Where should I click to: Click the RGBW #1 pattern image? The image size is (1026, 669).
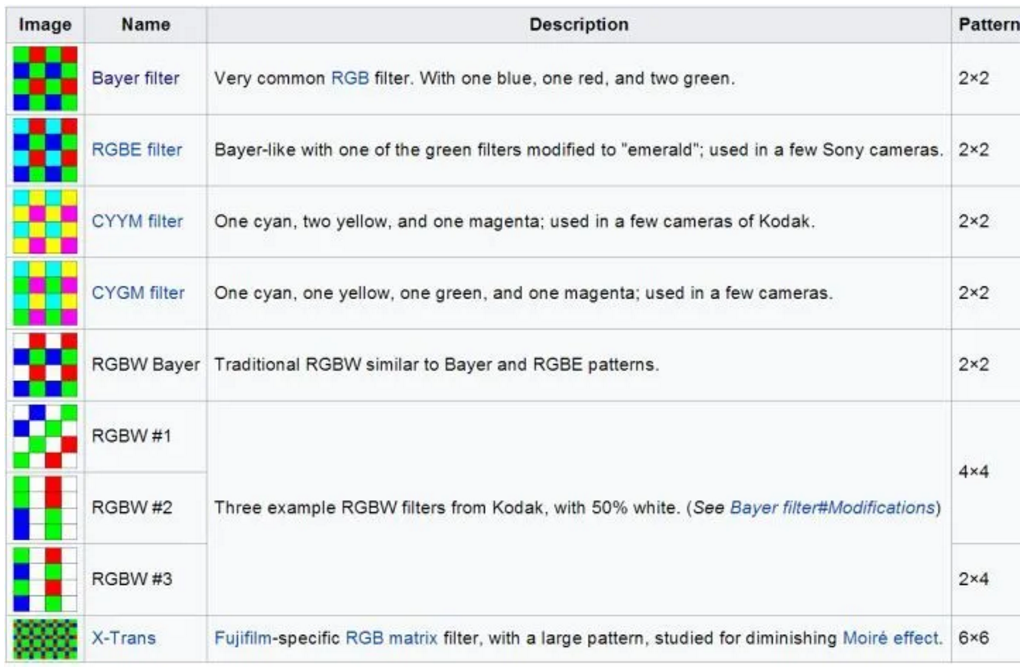(x=44, y=436)
